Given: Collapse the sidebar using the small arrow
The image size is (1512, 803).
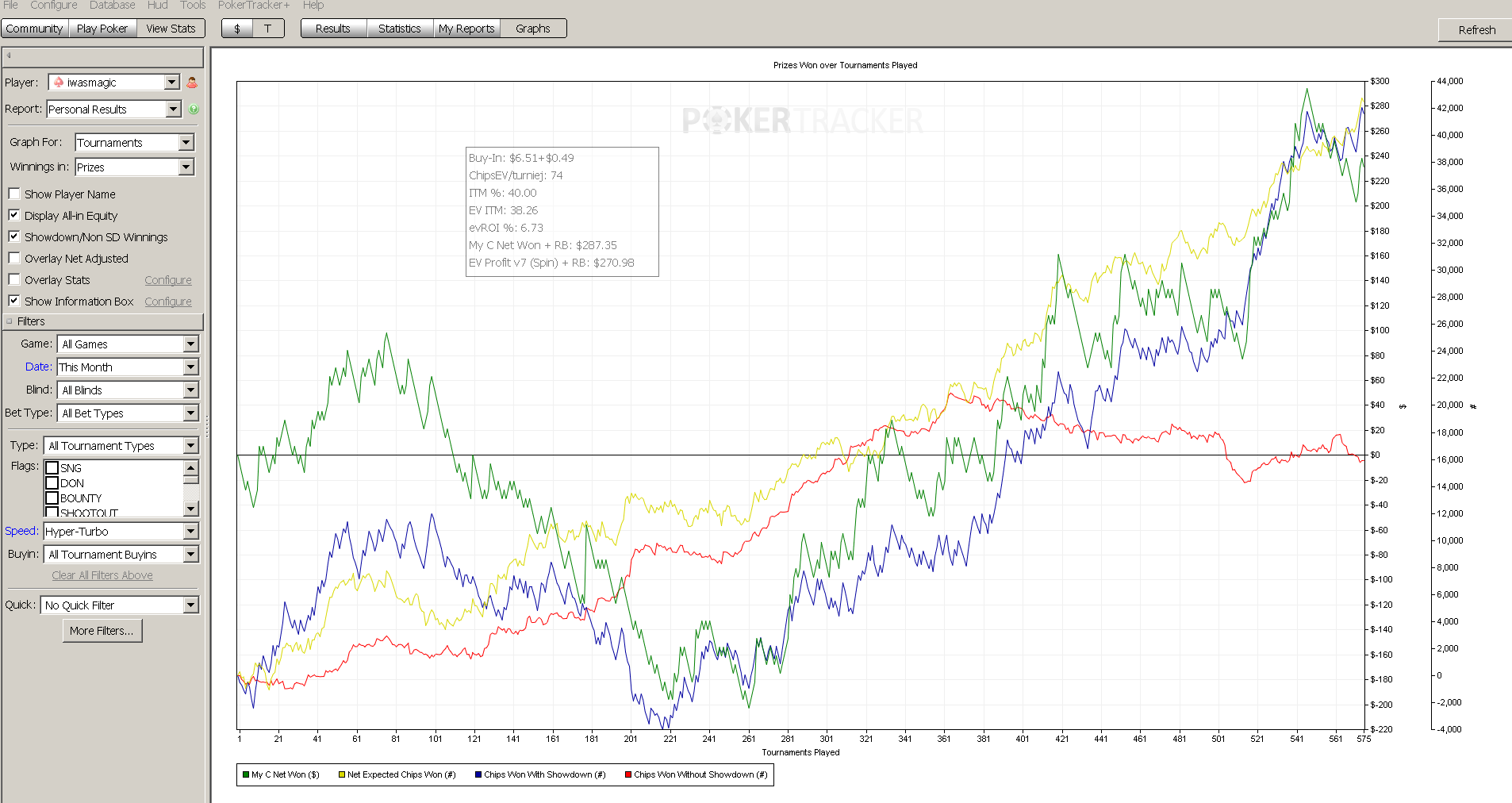Looking at the screenshot, I should 9,56.
